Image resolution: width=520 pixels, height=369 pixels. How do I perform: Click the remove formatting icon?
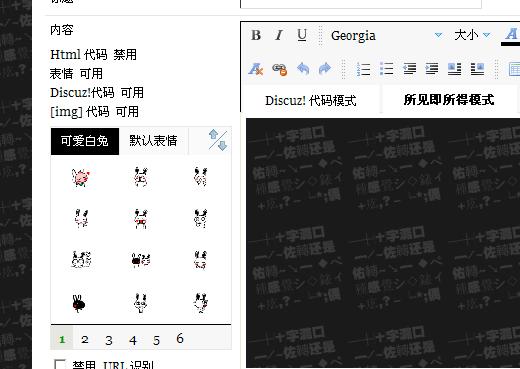[256, 69]
